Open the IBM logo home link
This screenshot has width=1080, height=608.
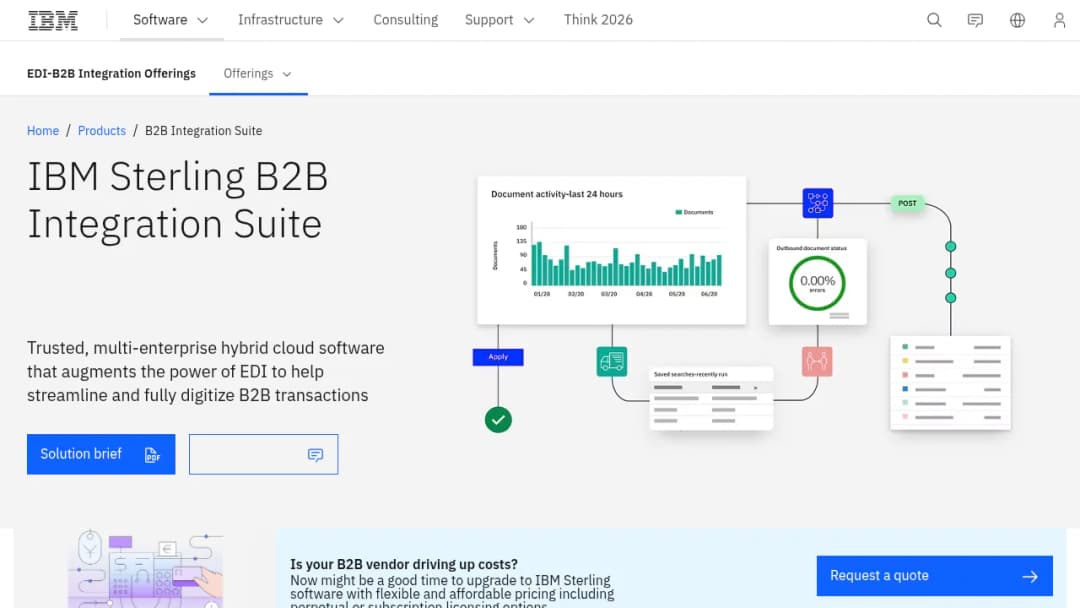click(53, 21)
